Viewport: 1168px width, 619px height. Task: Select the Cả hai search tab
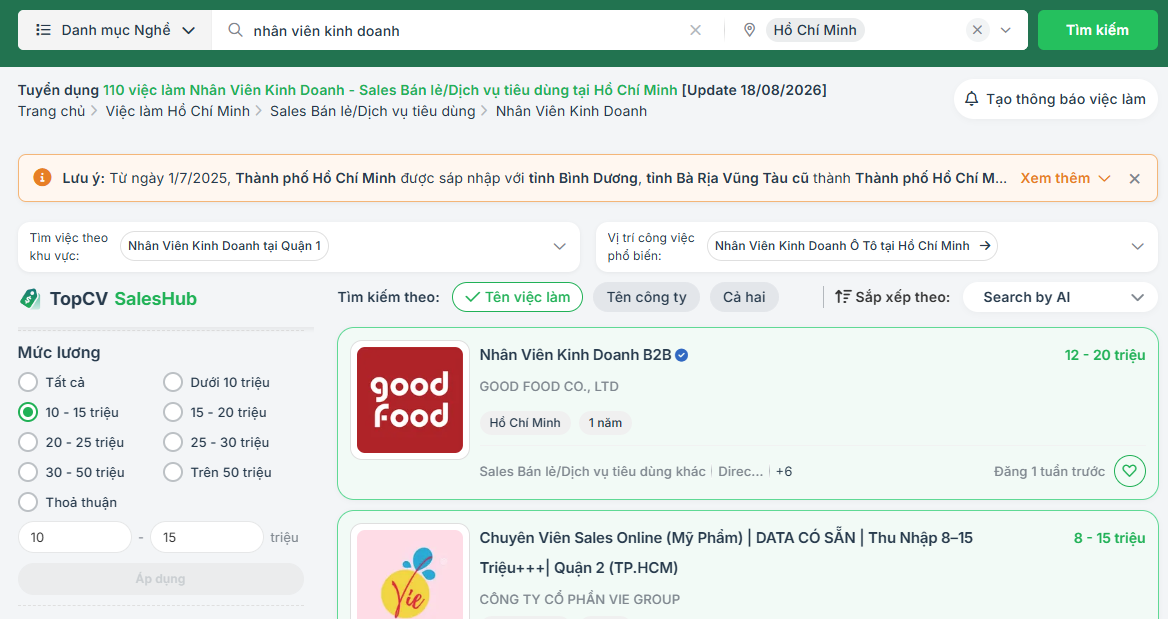point(744,297)
